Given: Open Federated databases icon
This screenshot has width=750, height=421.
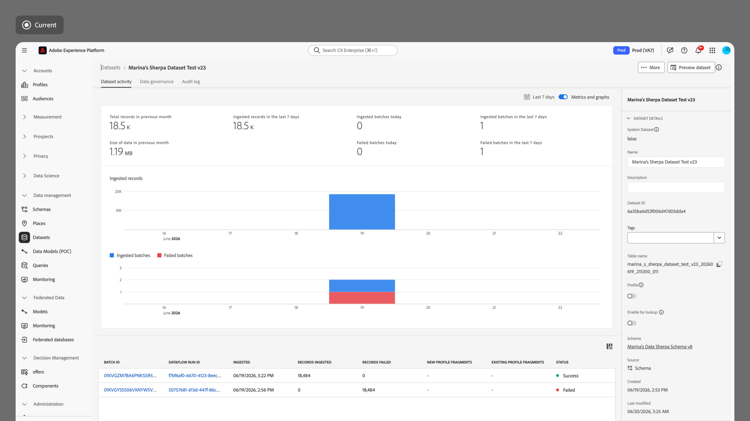Looking at the screenshot, I should tap(24, 340).
